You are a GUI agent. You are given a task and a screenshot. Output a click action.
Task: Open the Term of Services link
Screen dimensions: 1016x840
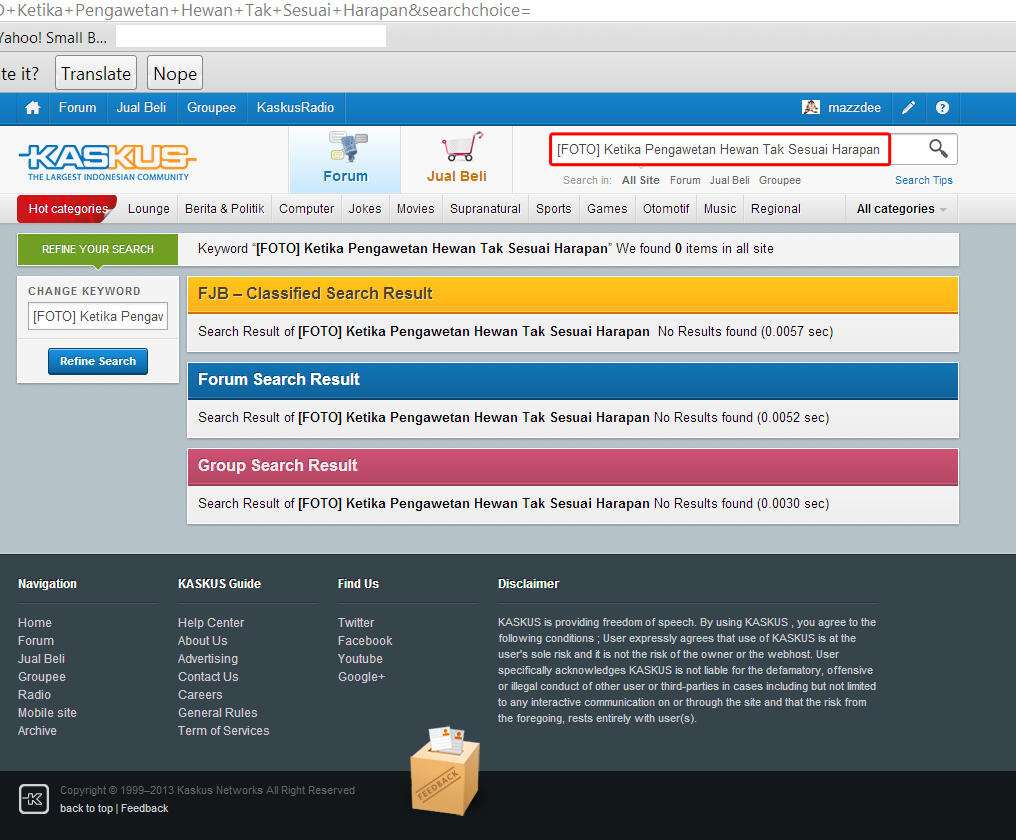coord(224,730)
